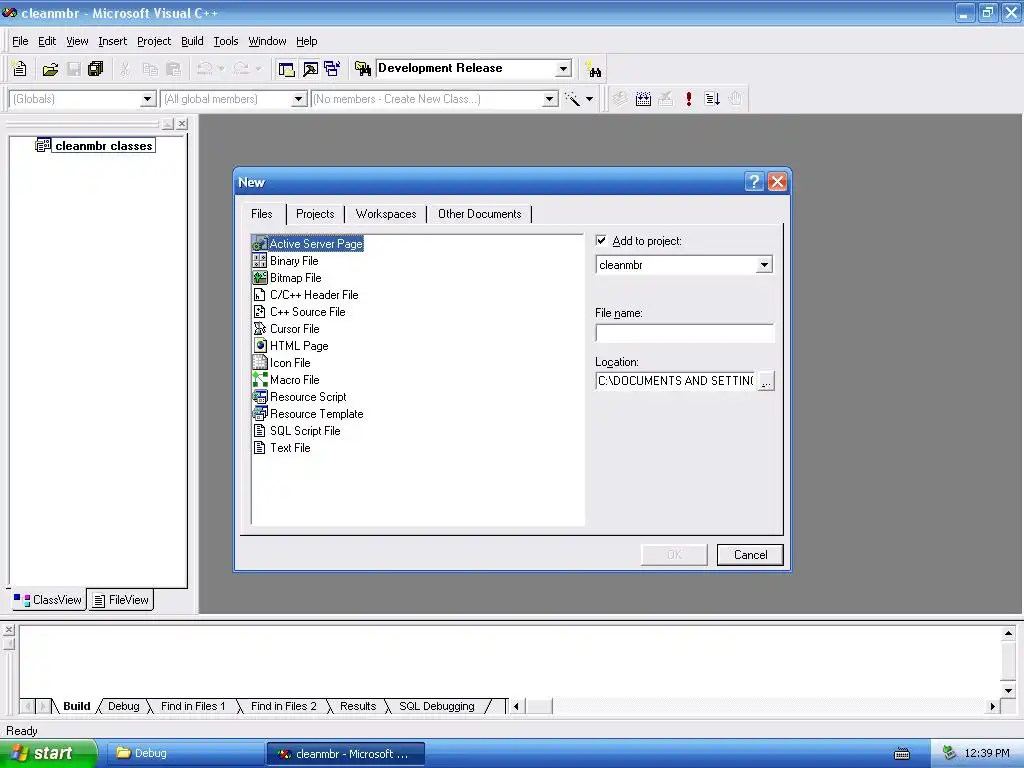Open the Edit menu
Screen dimensions: 1024x768
click(47, 41)
